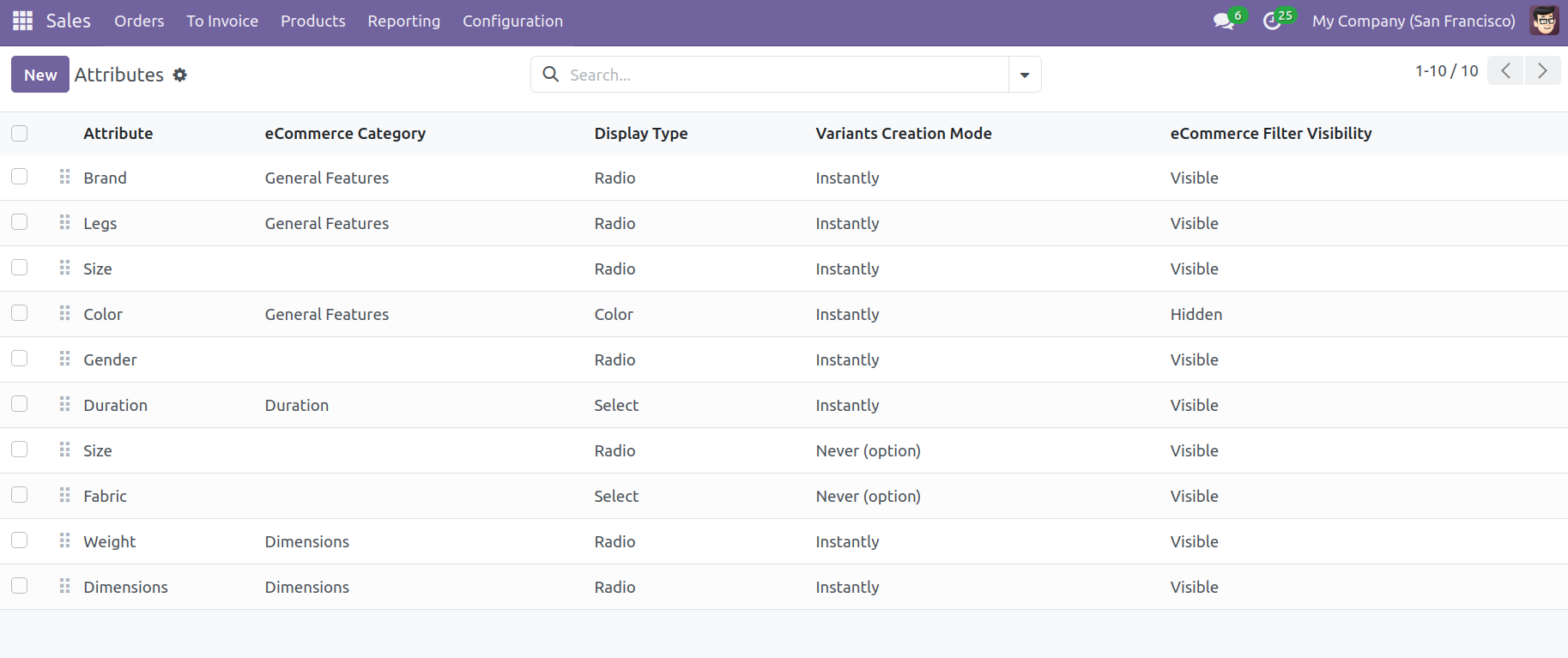Viewport: 1568px width, 658px height.
Task: Click the user avatar in top bar
Action: point(1544,21)
